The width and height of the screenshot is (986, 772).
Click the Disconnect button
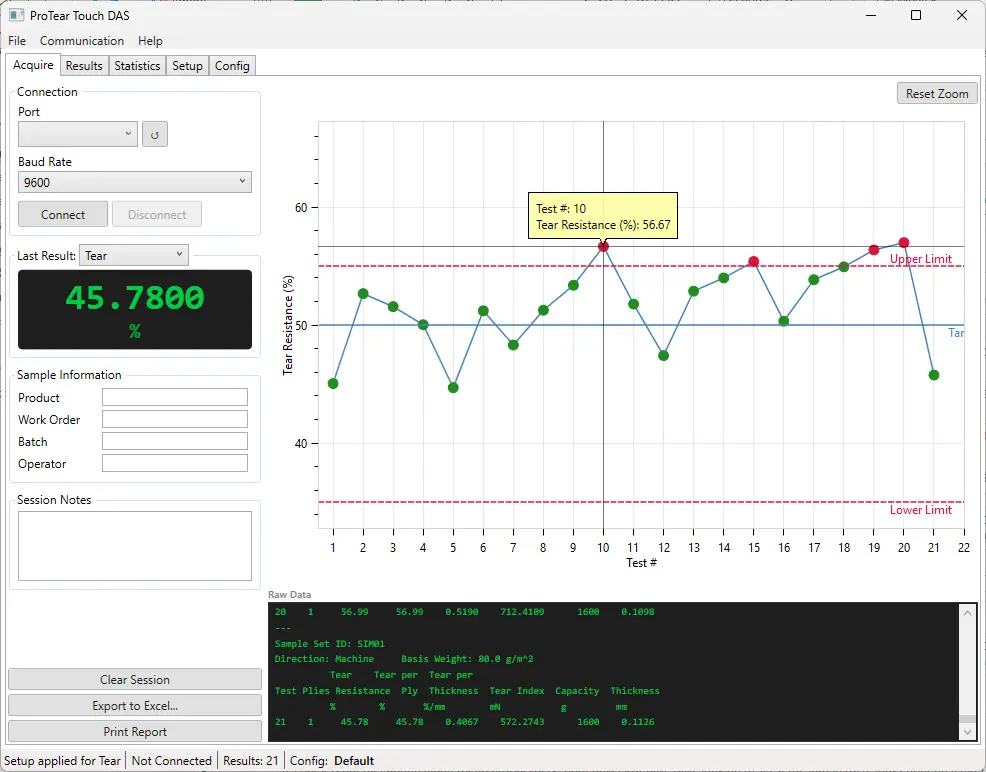[157, 214]
